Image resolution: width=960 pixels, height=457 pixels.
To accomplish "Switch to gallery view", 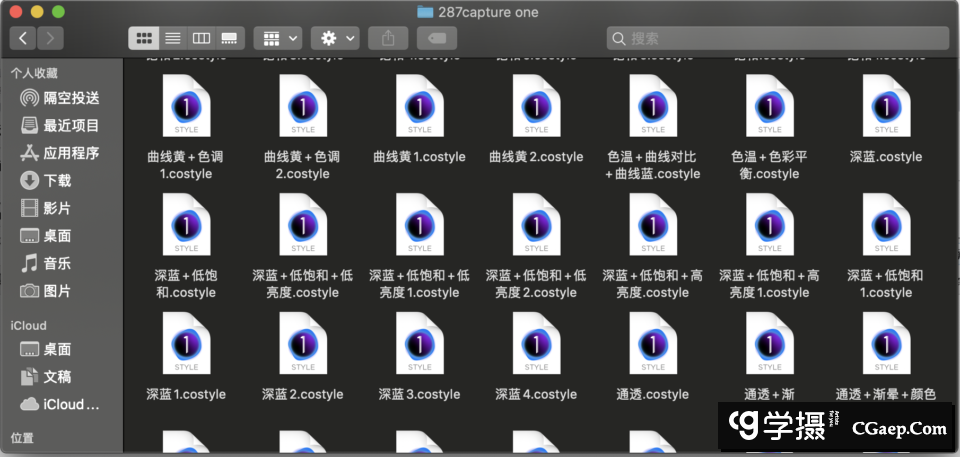I will coord(230,39).
